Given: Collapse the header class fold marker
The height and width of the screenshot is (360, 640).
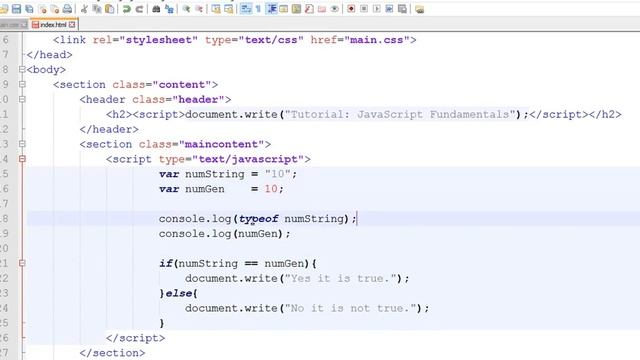Looking at the screenshot, I should [22, 99].
